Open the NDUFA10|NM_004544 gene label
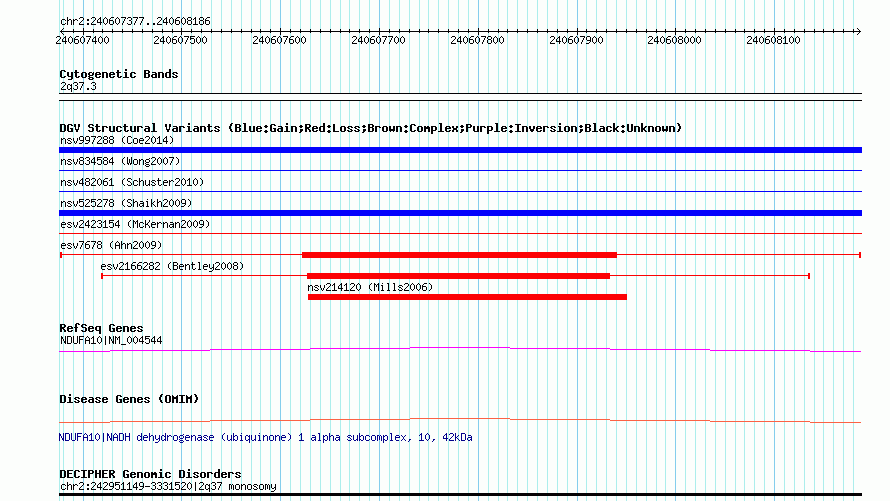Screen dimensions: 890x501 (111, 340)
